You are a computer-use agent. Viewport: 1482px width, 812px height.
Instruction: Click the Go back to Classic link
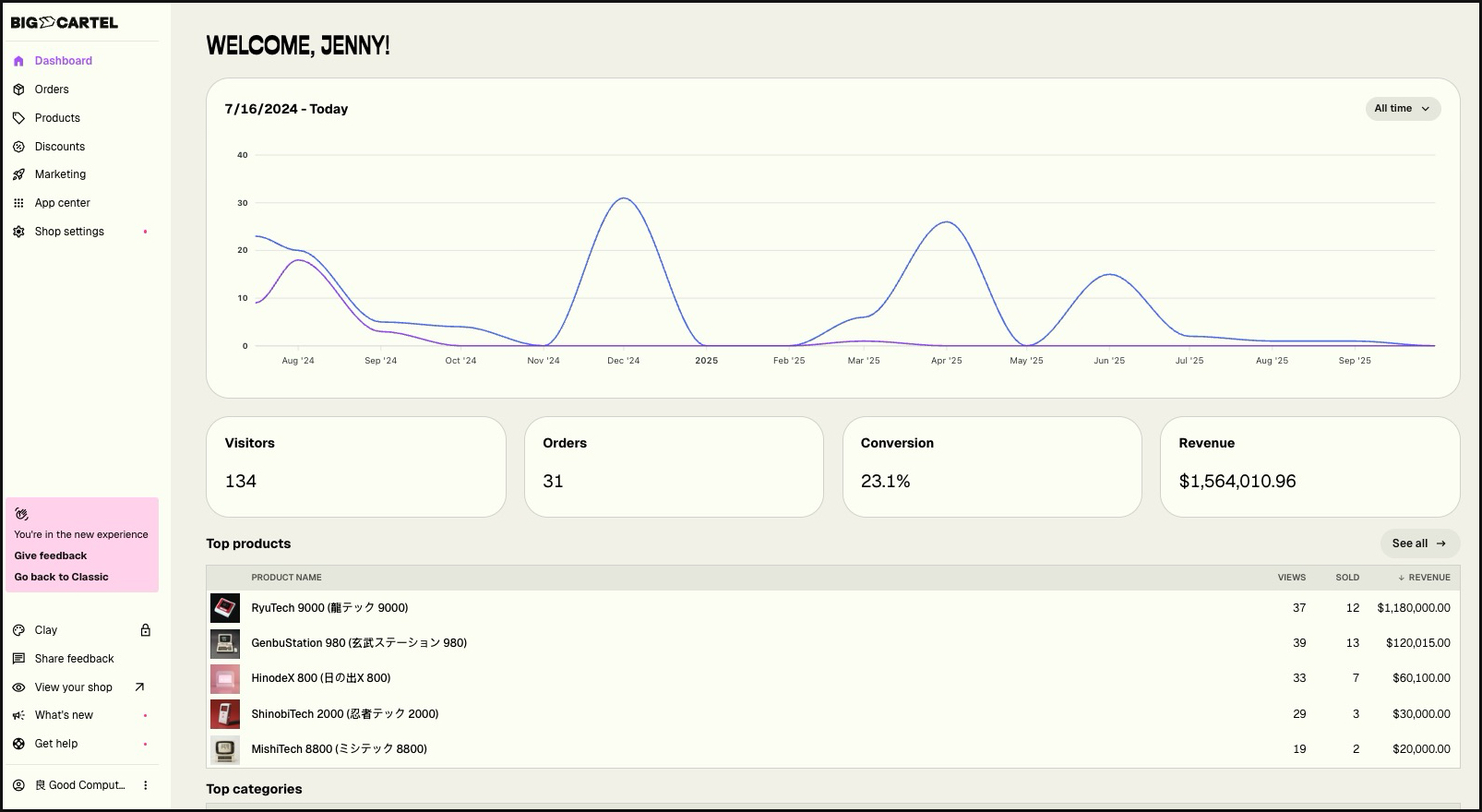point(61,577)
